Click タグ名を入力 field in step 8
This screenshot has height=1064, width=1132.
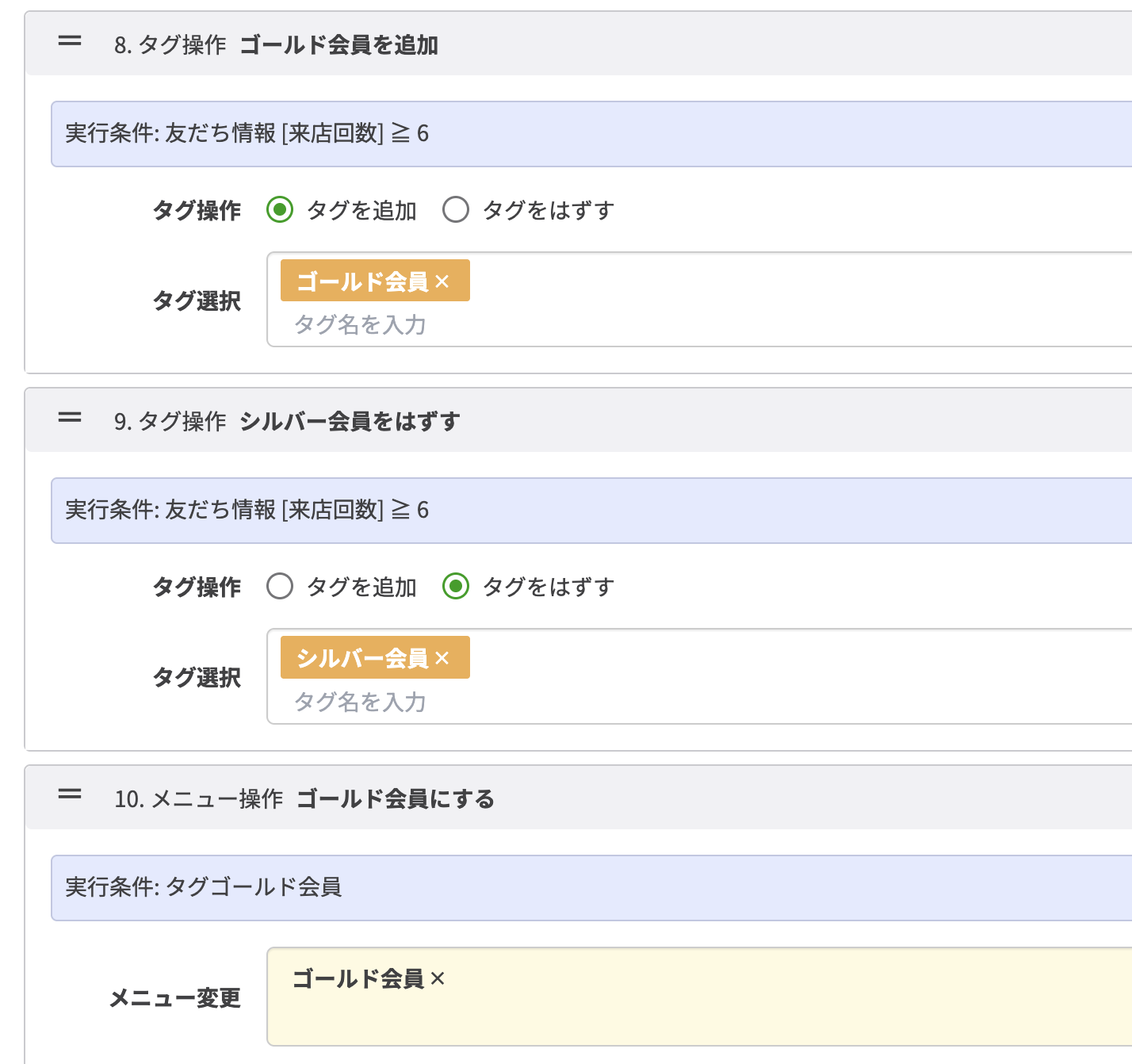[x=359, y=324]
